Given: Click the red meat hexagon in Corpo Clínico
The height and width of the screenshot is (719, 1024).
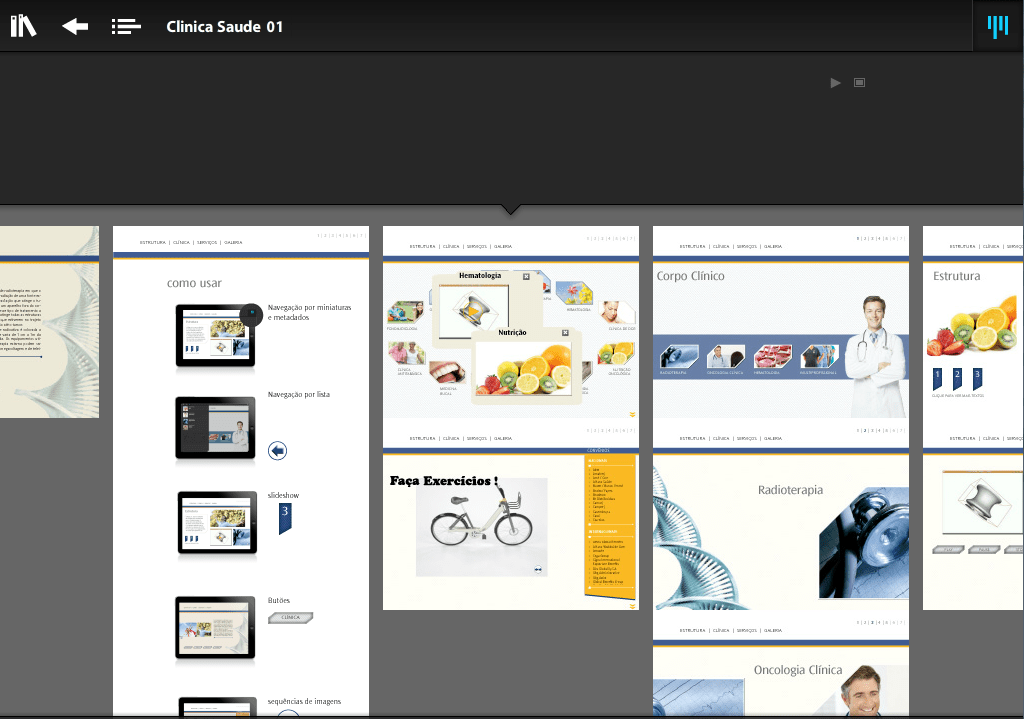Looking at the screenshot, I should click(x=773, y=357).
